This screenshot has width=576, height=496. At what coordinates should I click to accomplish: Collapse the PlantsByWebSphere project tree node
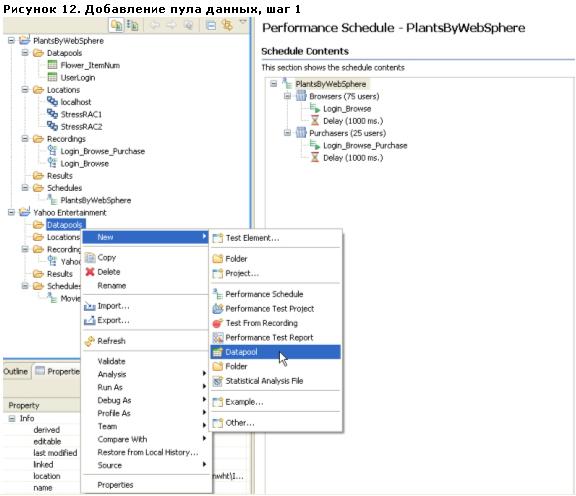[11, 40]
